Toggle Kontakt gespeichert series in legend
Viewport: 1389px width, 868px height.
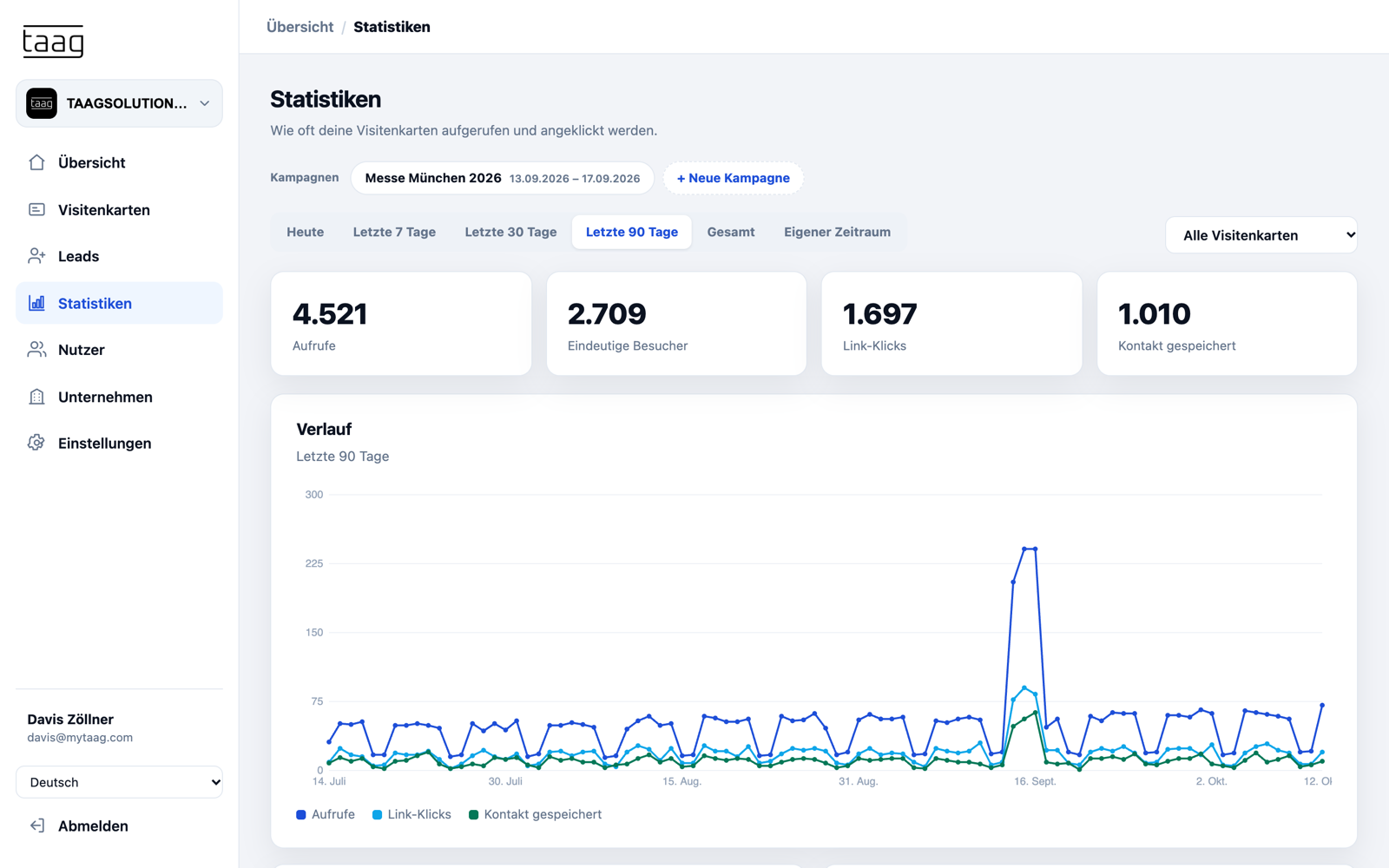[x=535, y=814]
